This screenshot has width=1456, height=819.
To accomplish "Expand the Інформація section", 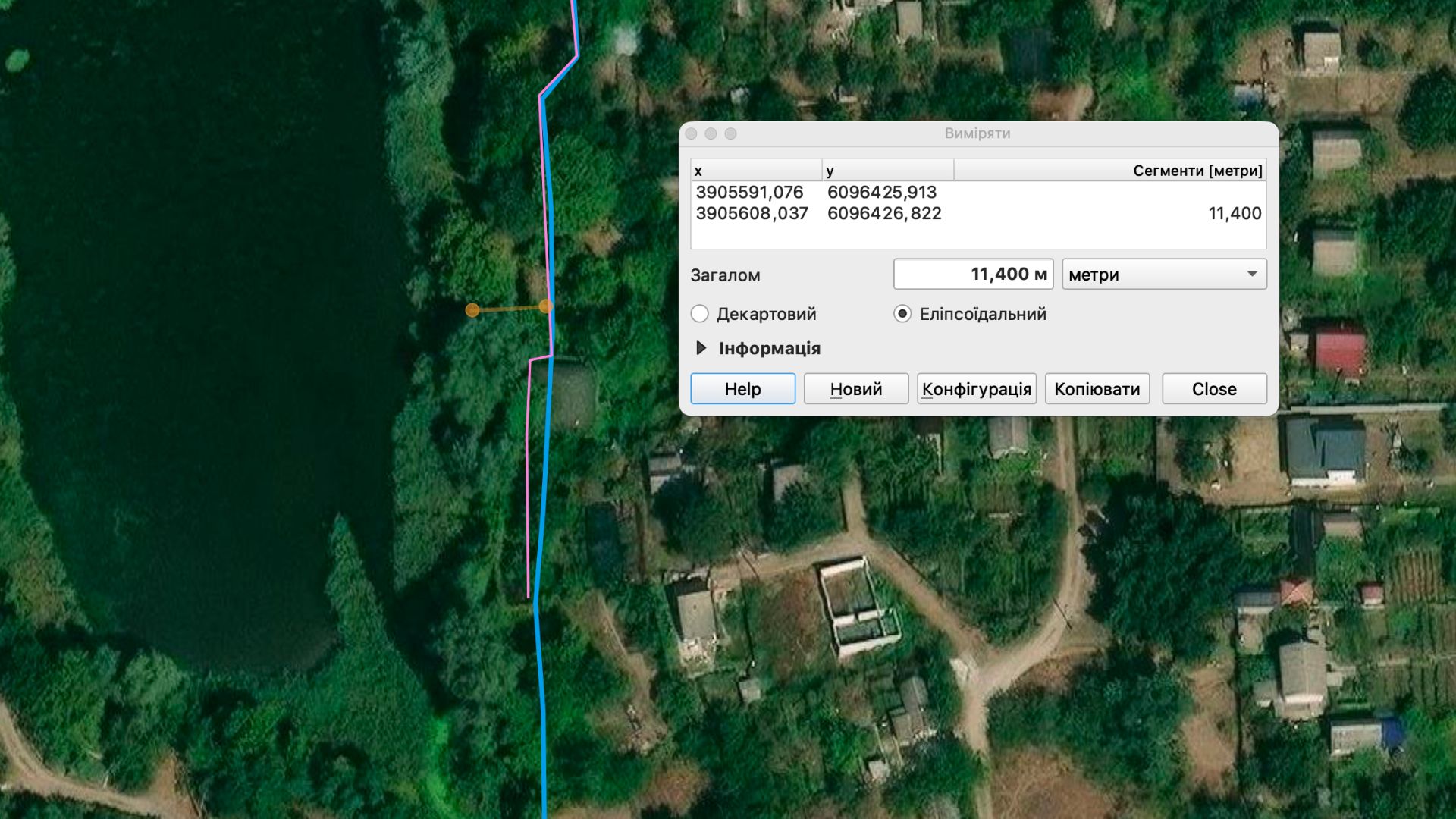I will coord(701,348).
